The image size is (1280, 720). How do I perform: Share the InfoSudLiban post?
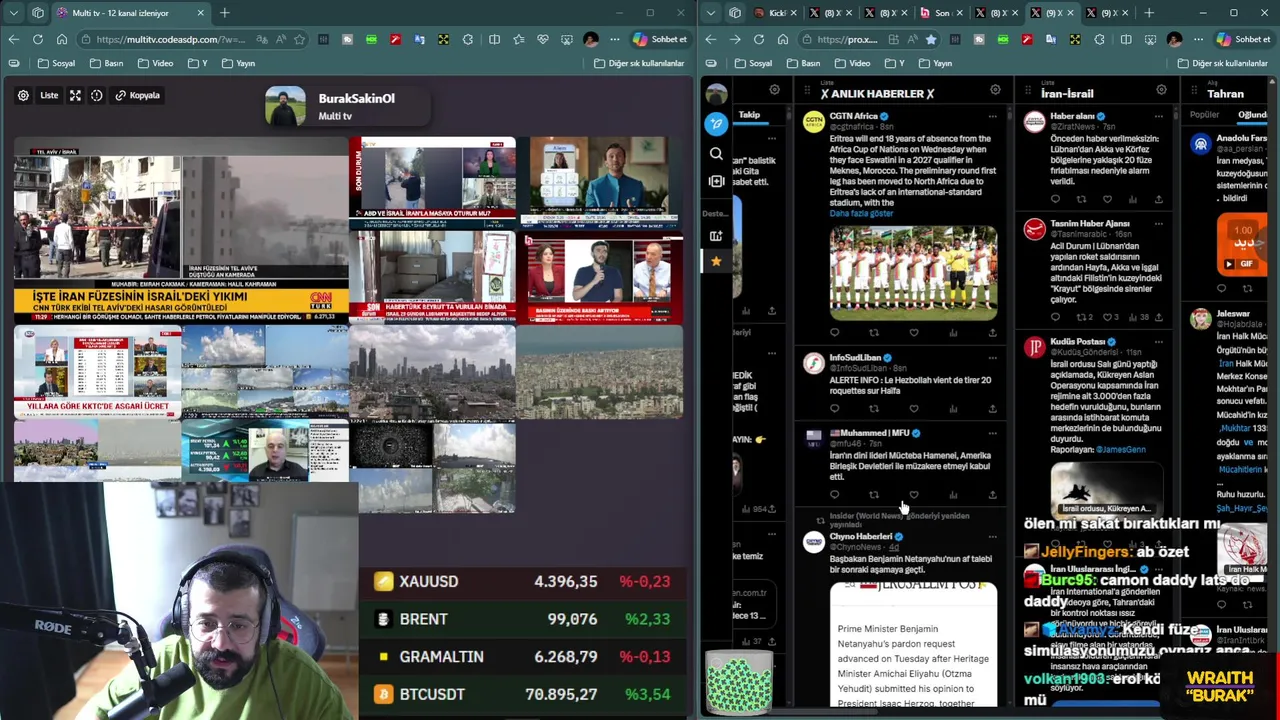pyautogui.click(x=992, y=409)
